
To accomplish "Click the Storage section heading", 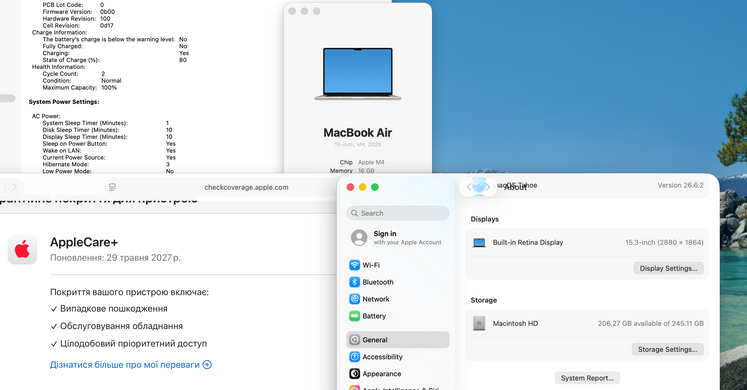I will point(484,300).
